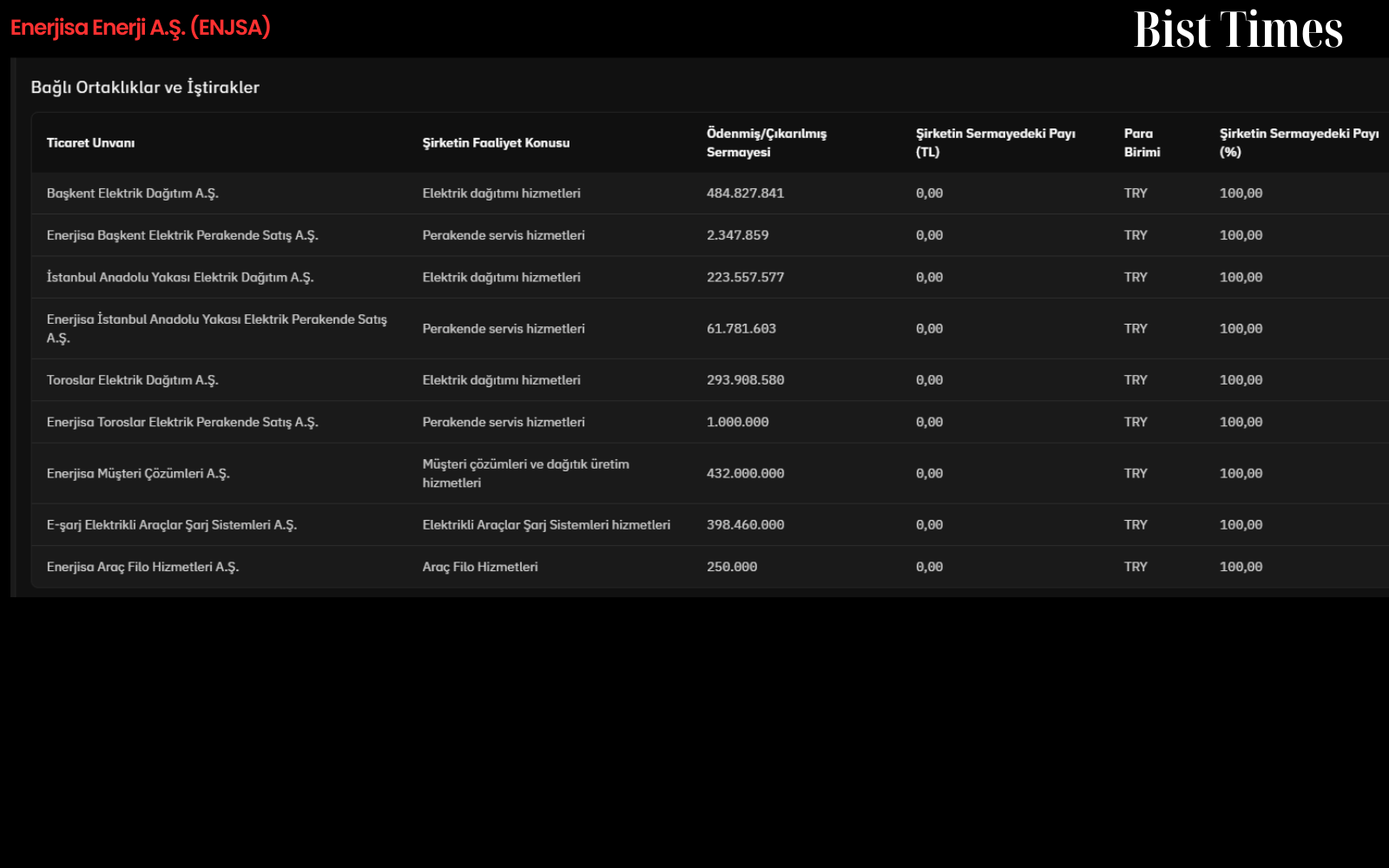This screenshot has width=1389, height=868.
Task: Click TRY in Enerjisa Müşteri Çözümleri row
Action: 1136,474
